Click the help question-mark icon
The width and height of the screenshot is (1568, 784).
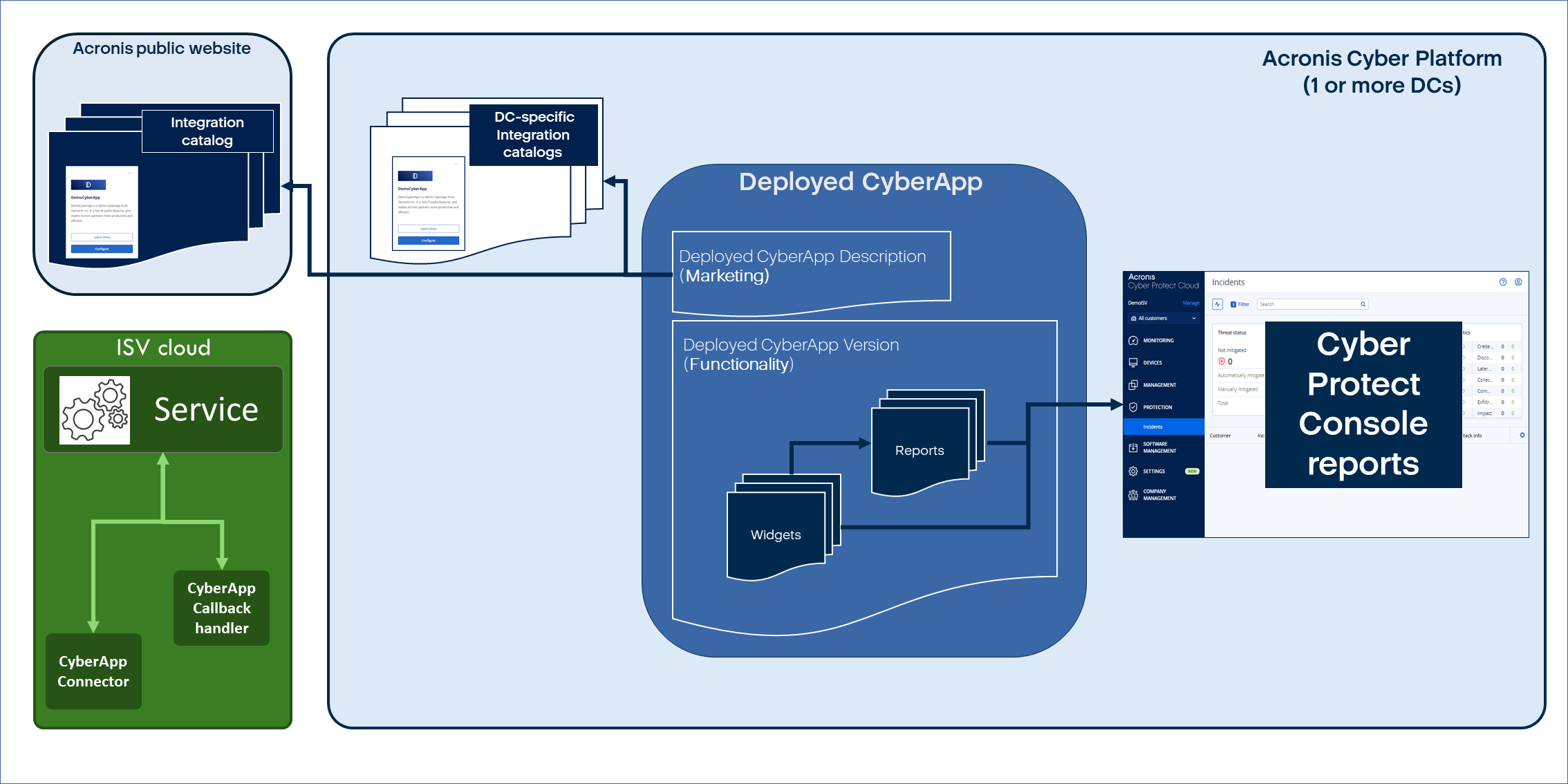(1503, 282)
